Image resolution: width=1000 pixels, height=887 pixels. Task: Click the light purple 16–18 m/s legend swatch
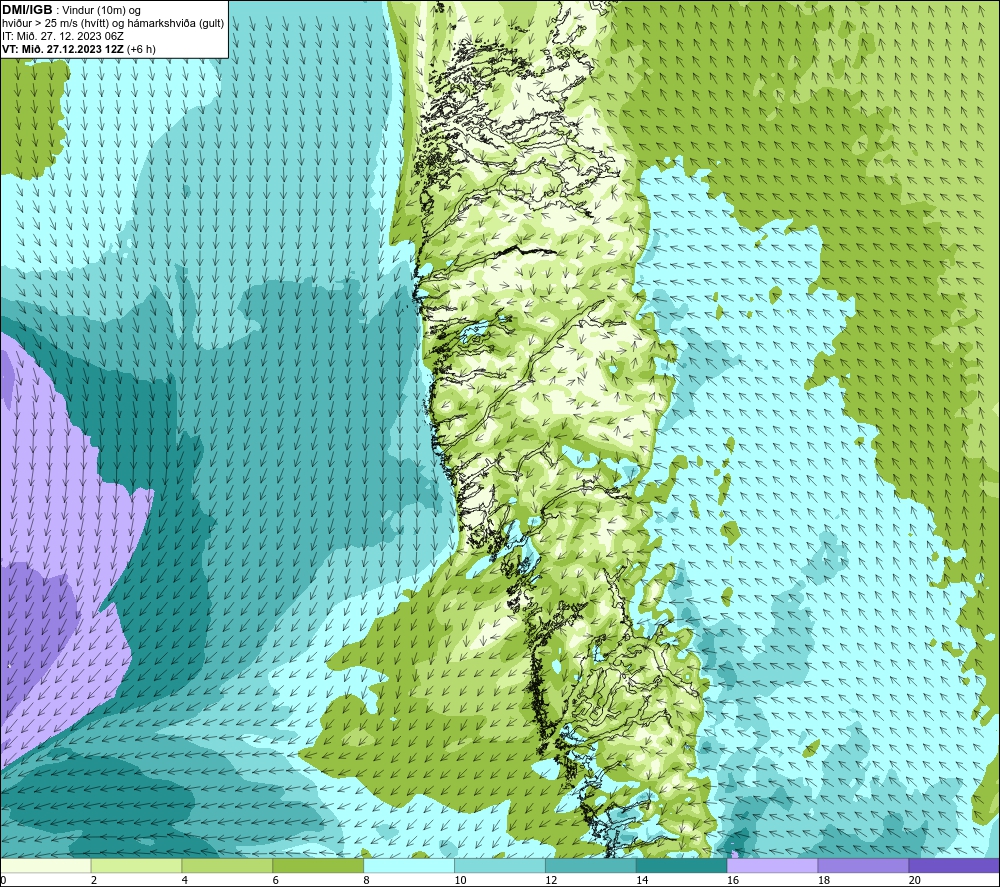pyautogui.click(x=772, y=866)
